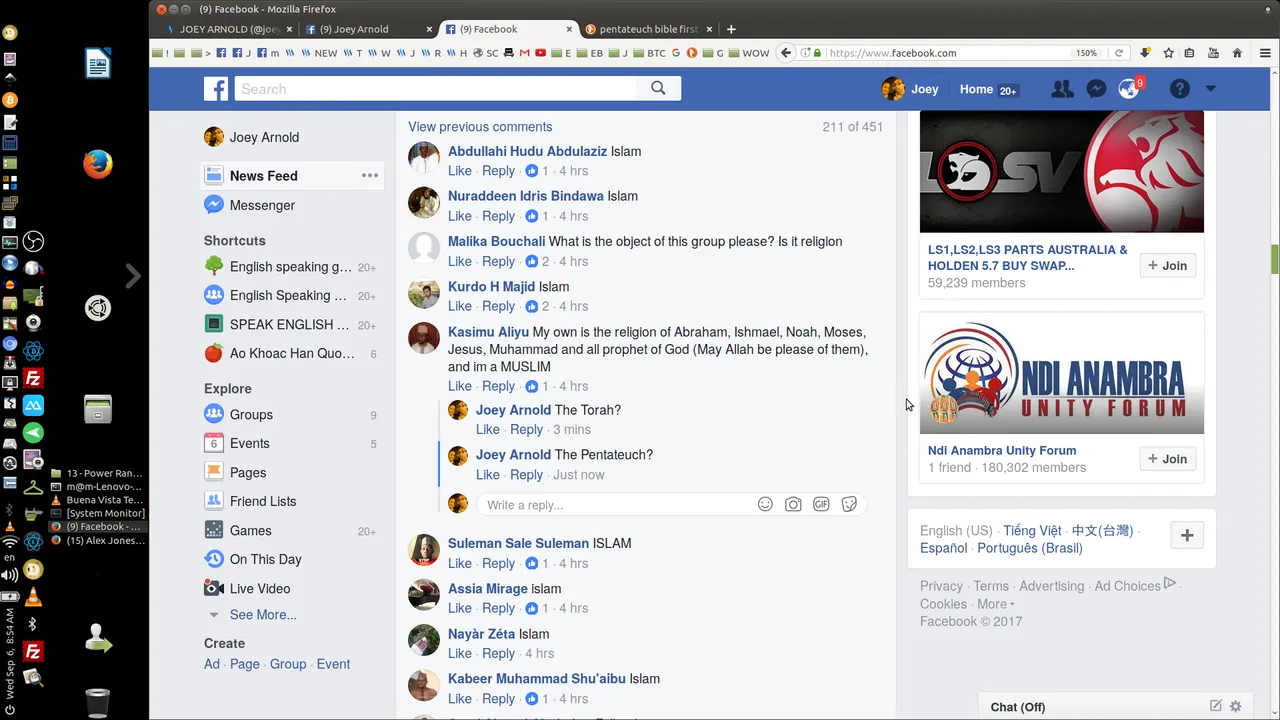Screen dimensions: 1280x720
Task: Open Games in Explore sidebar
Action: pos(250,530)
